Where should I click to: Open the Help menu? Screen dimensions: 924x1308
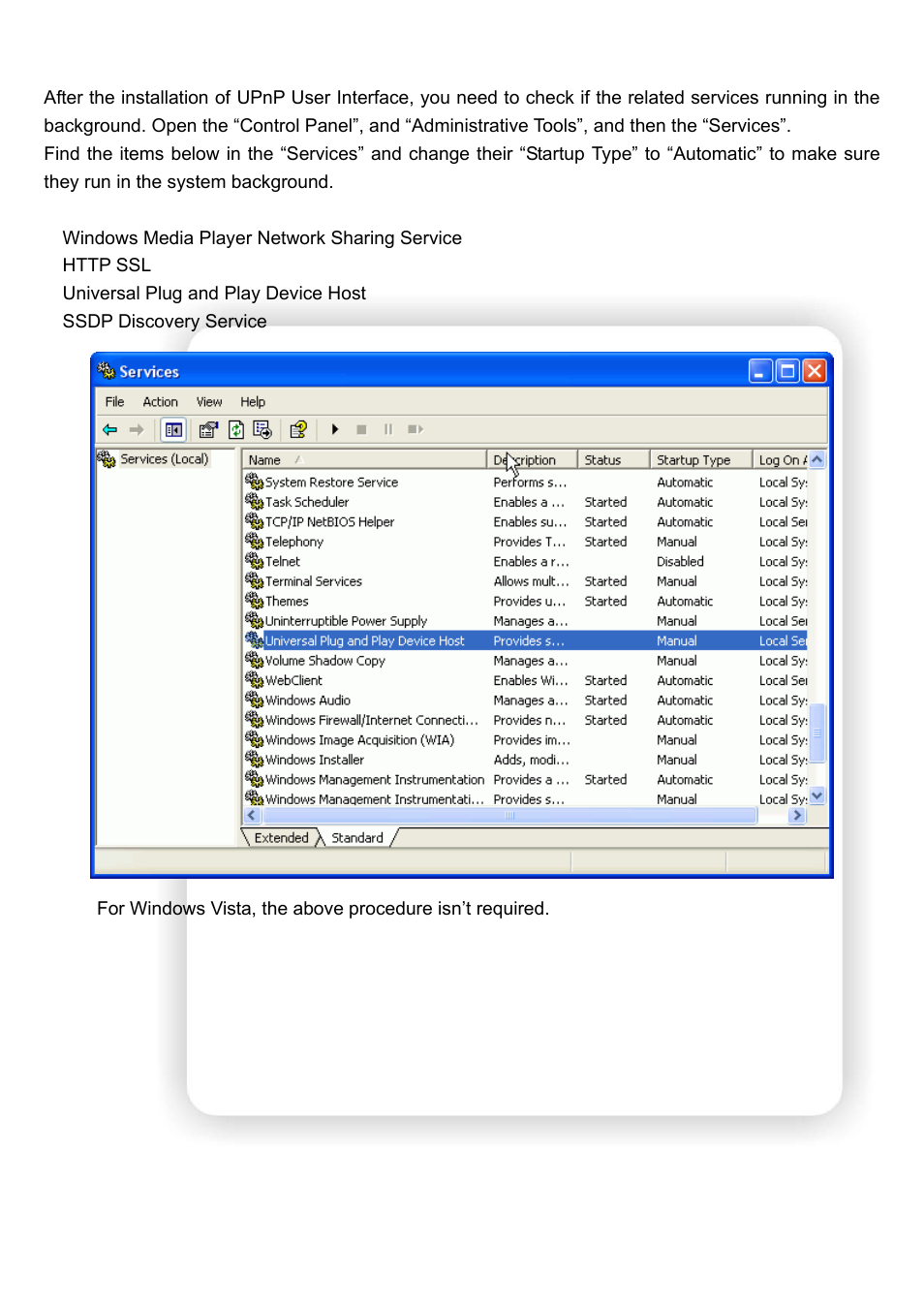point(253,402)
